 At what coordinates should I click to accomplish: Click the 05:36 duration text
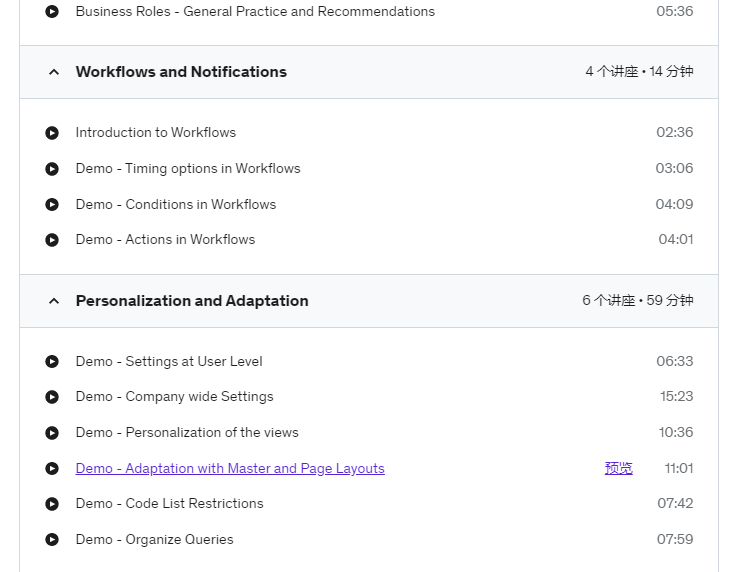[x=675, y=11]
